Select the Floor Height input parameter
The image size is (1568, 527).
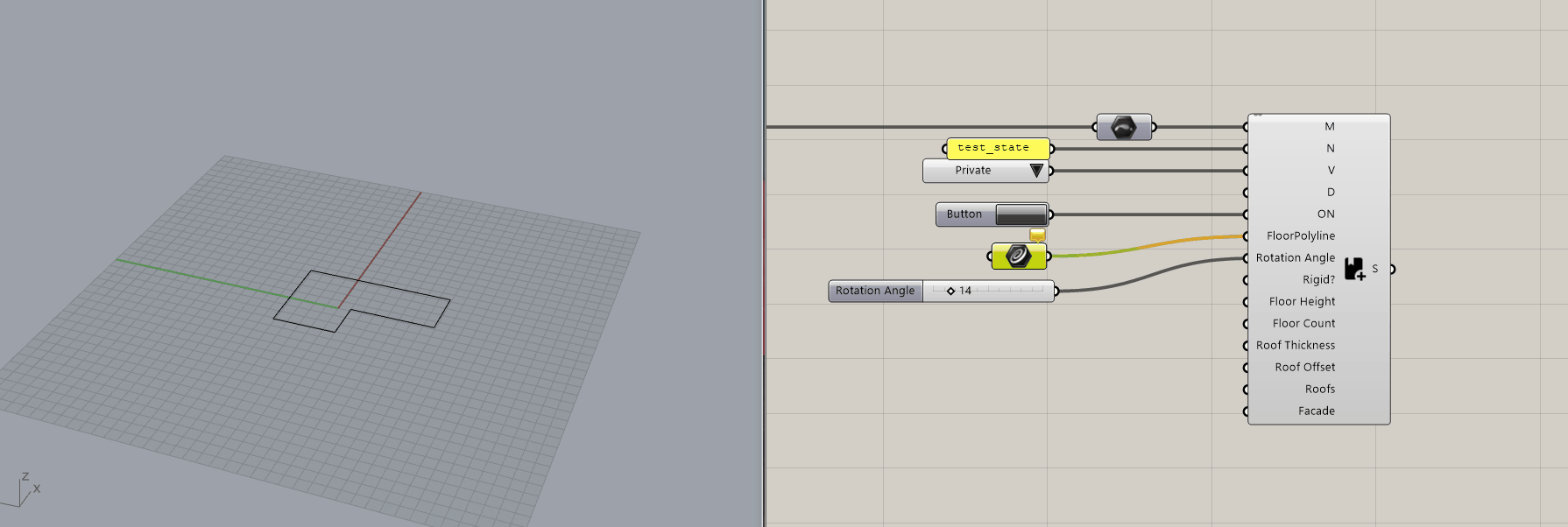(1302, 302)
